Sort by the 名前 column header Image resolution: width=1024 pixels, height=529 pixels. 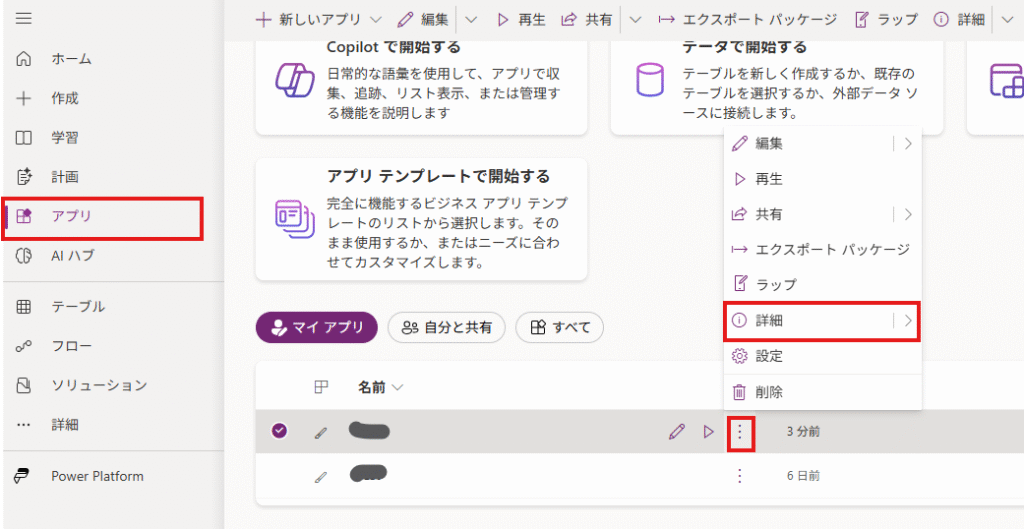pyautogui.click(x=380, y=388)
